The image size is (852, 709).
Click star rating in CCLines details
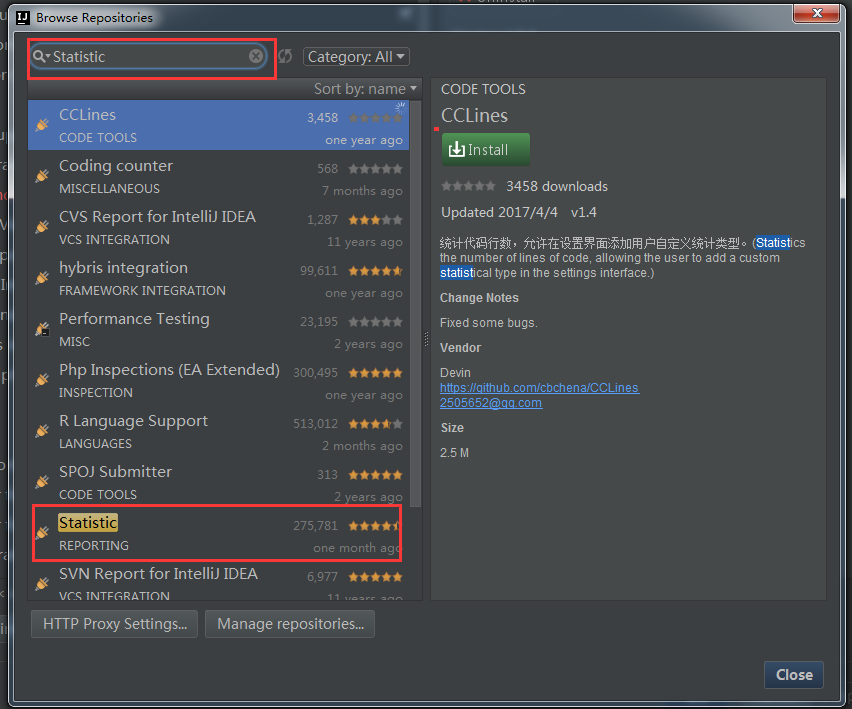point(468,186)
